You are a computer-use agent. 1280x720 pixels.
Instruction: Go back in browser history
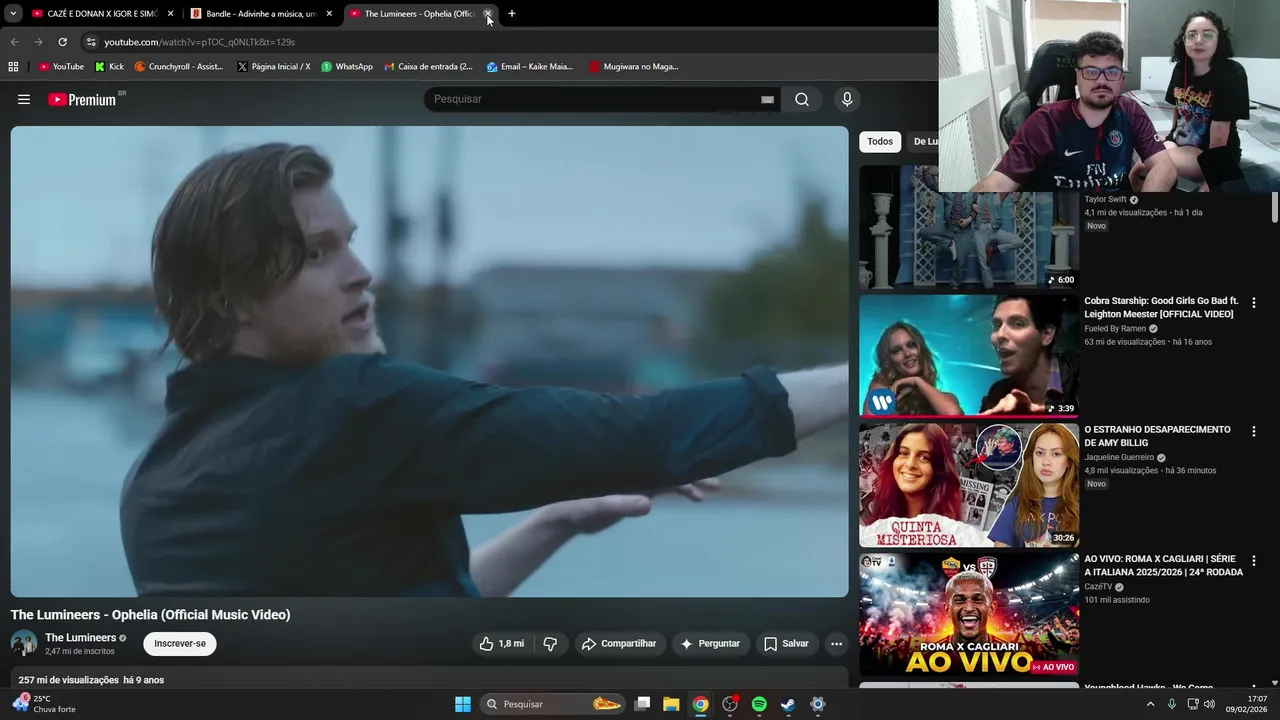[14, 42]
